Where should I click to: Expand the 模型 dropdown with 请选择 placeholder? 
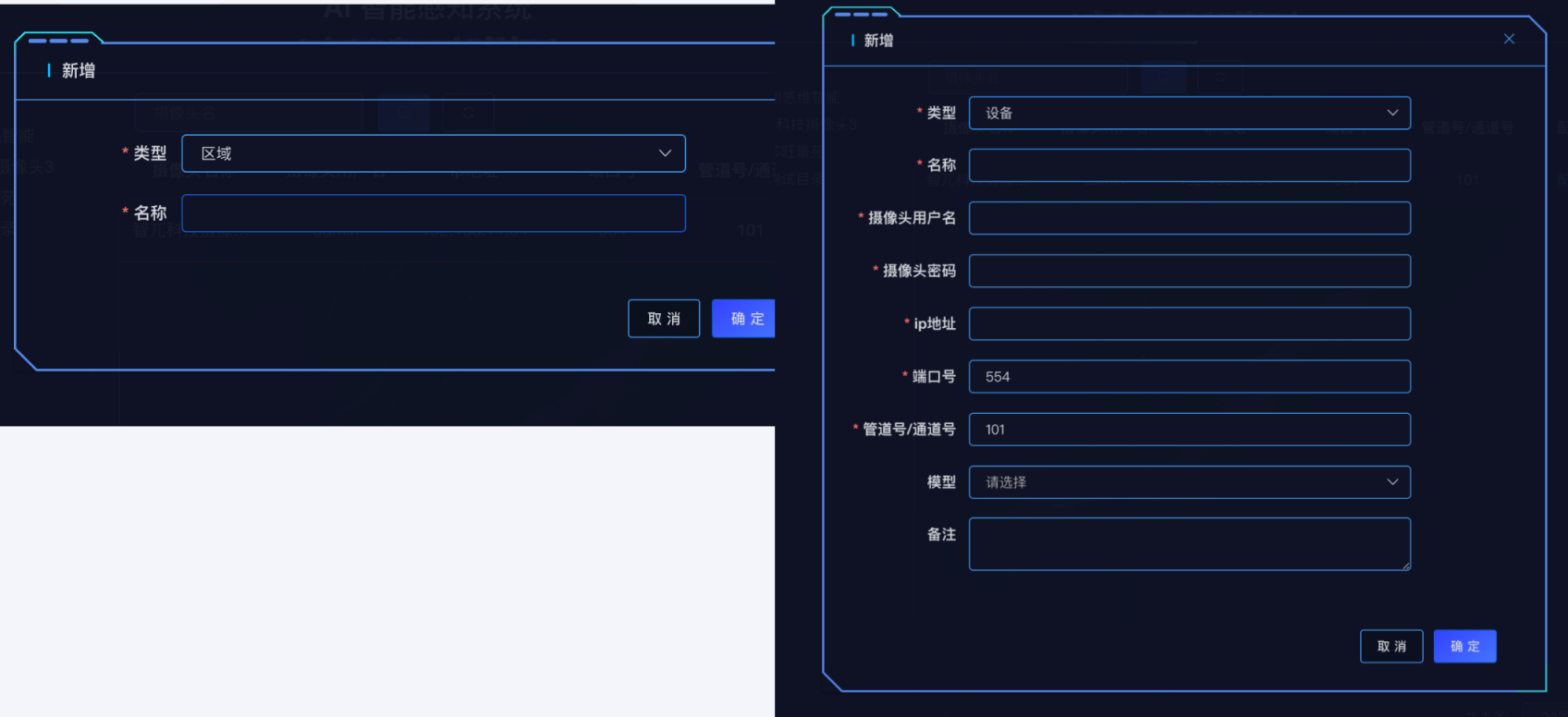1189,482
